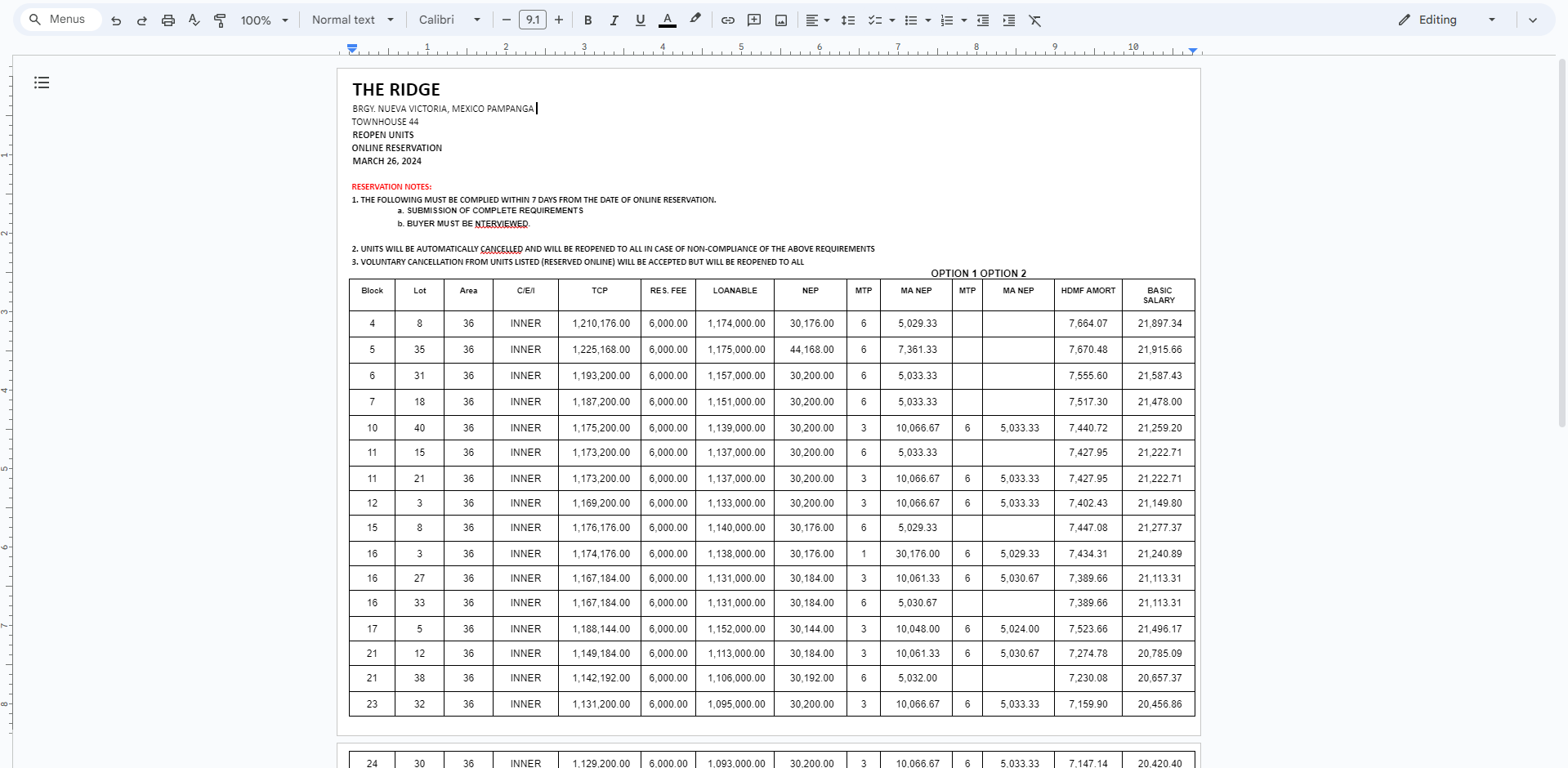
Task: Toggle italic formatting
Action: pos(614,20)
